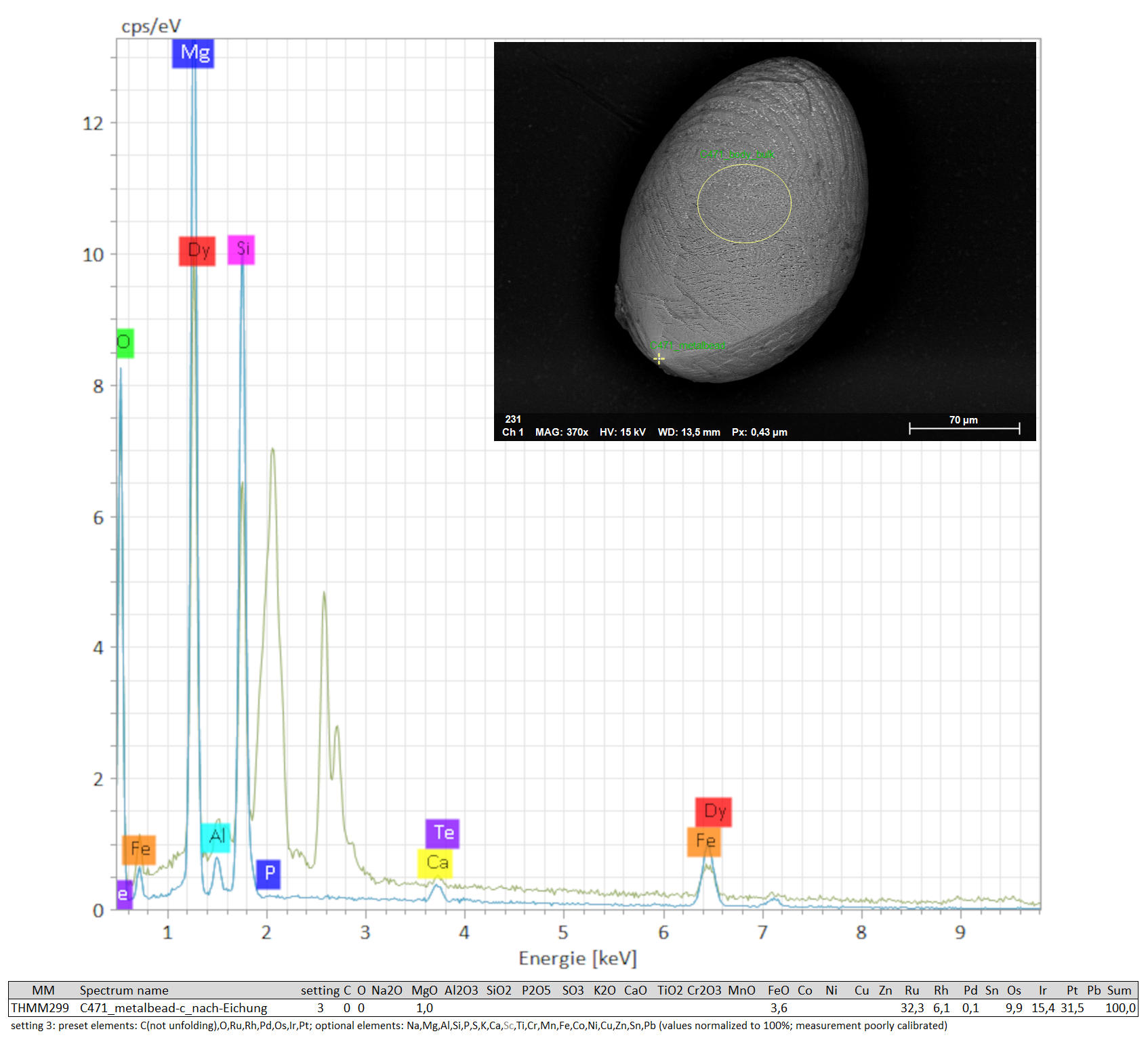Click the Sum value 100,0 in table
1148x1042 pixels.
pos(1120,1008)
